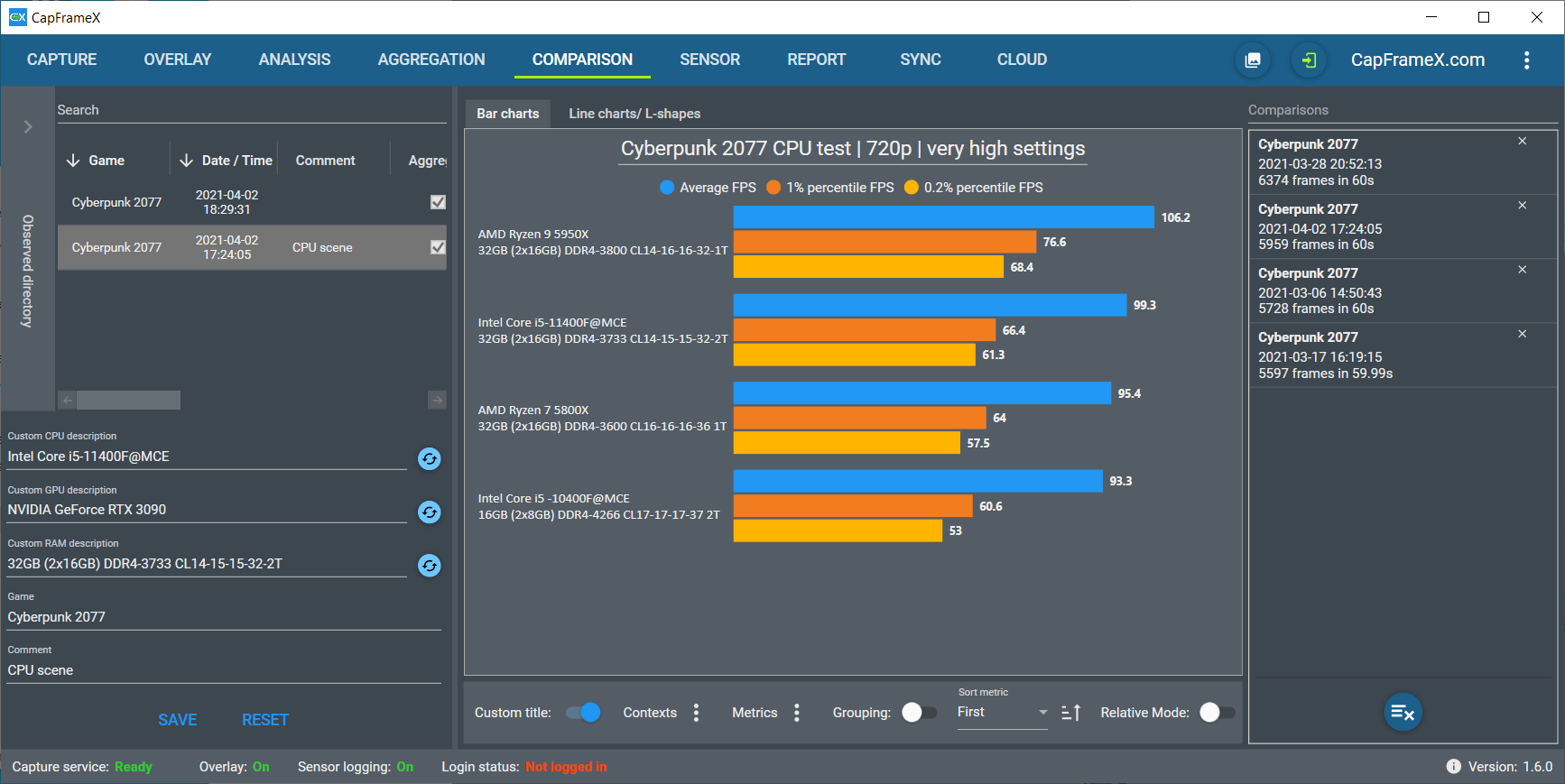This screenshot has width=1565, height=784.
Task: Open the three-dot options menu in header
Action: point(1526,60)
